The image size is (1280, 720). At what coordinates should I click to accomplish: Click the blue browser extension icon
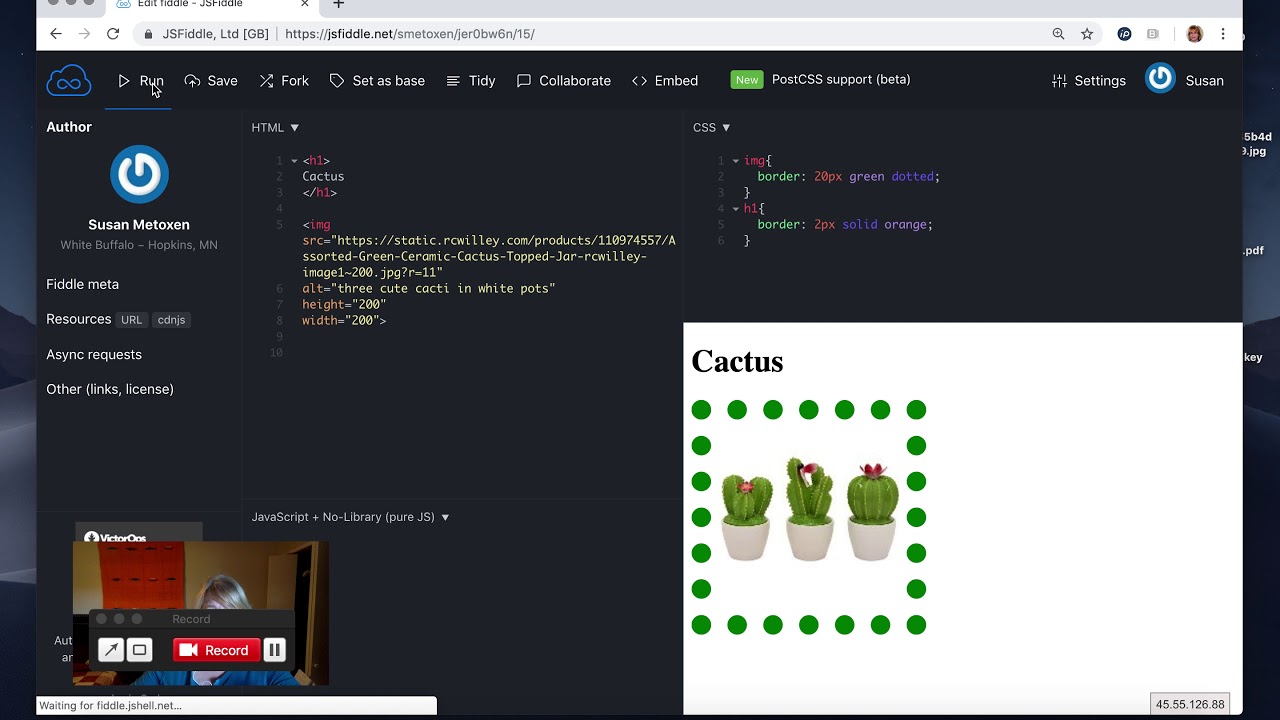click(x=1124, y=34)
